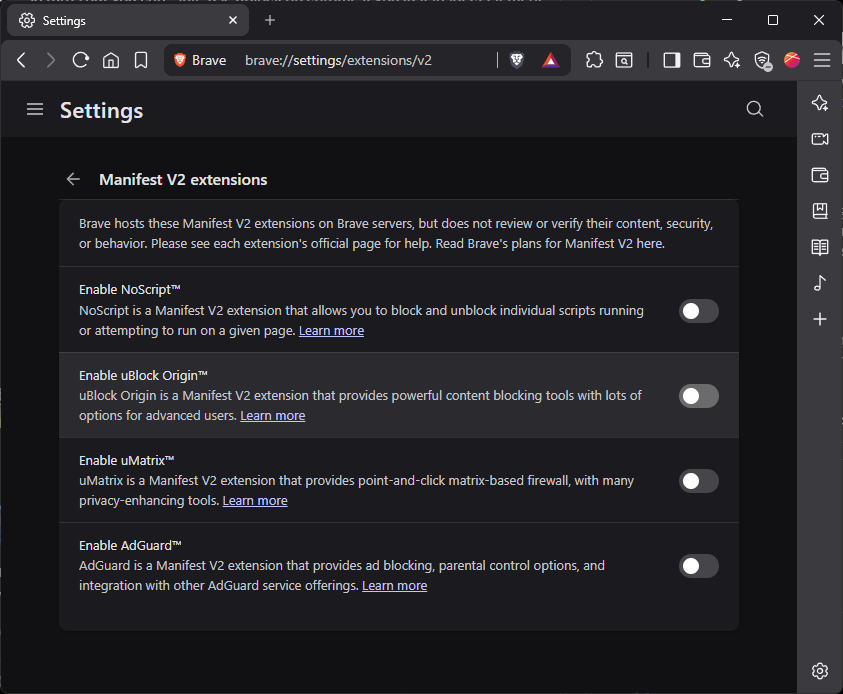Enable the uBlock Origin toggle
Screen dimensions: 843x694
click(698, 396)
